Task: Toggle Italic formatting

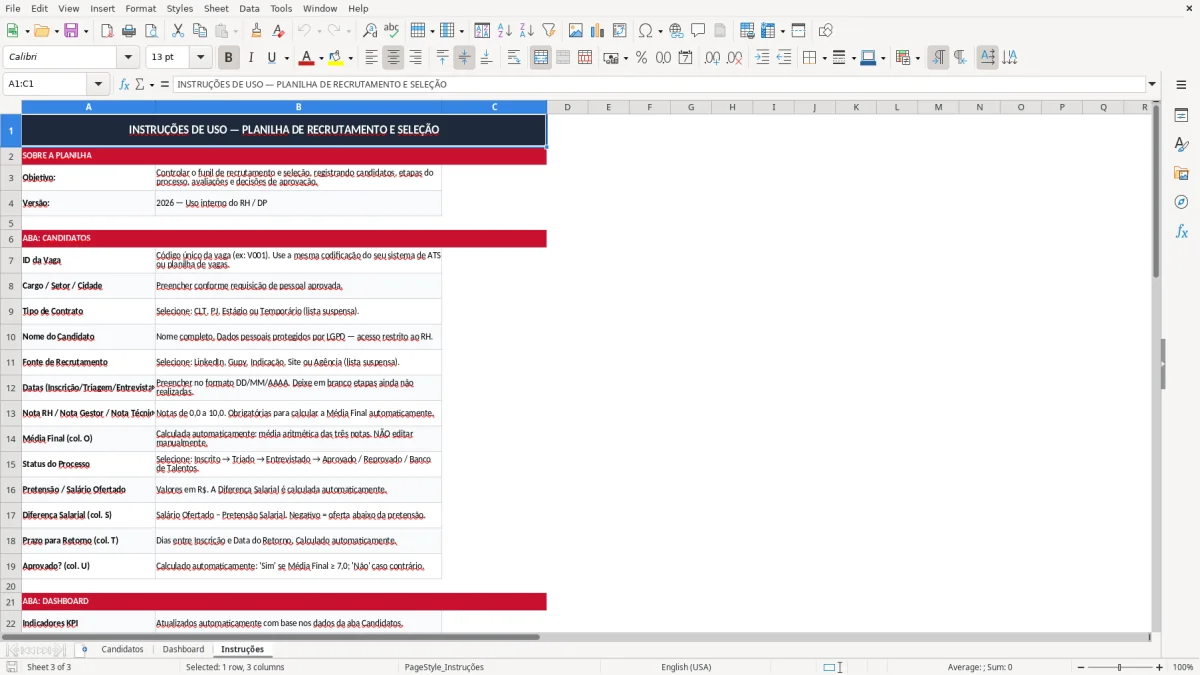Action: pos(251,58)
